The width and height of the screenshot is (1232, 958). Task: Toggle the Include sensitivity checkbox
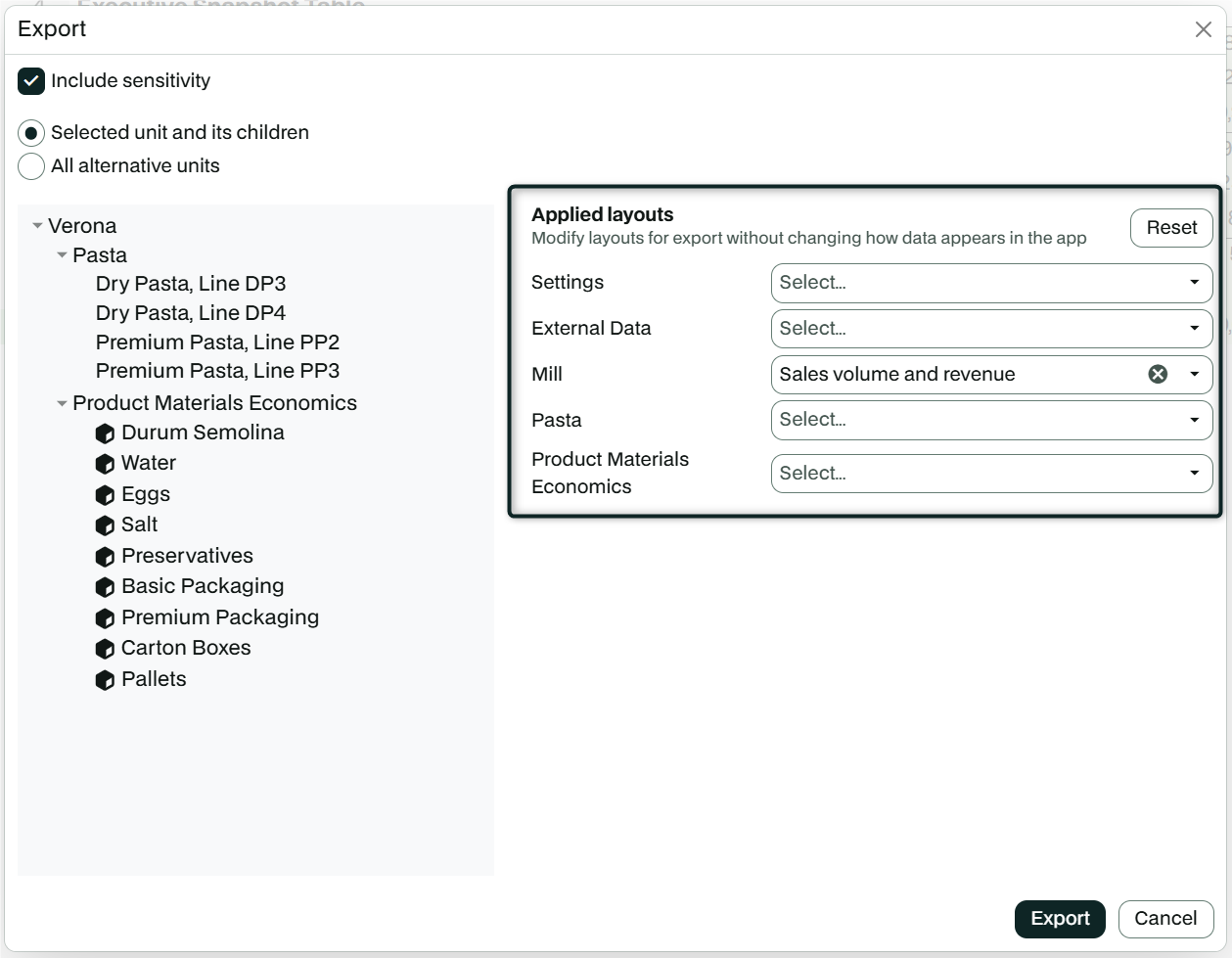(31, 81)
